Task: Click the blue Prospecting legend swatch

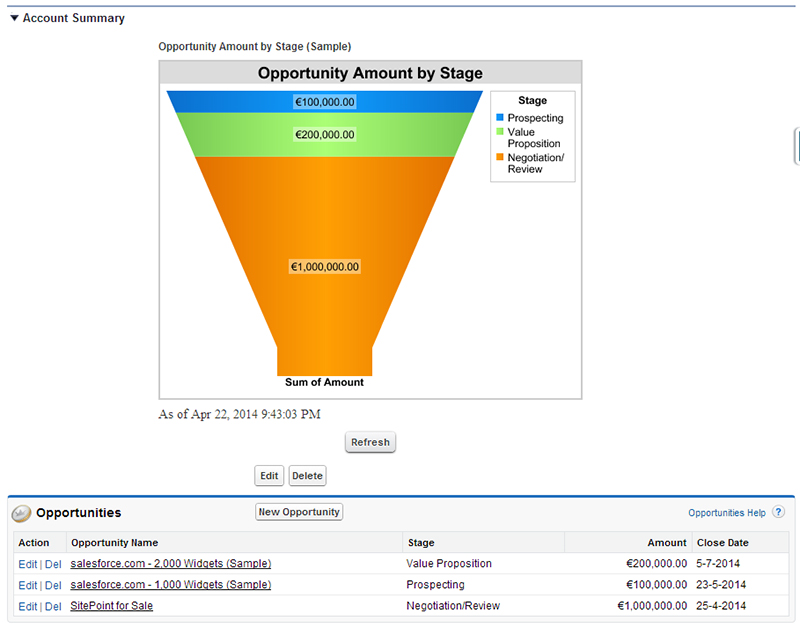Action: 500,118
